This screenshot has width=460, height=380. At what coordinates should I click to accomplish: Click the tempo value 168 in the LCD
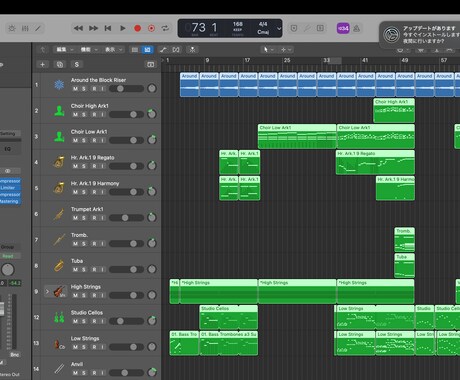click(238, 24)
